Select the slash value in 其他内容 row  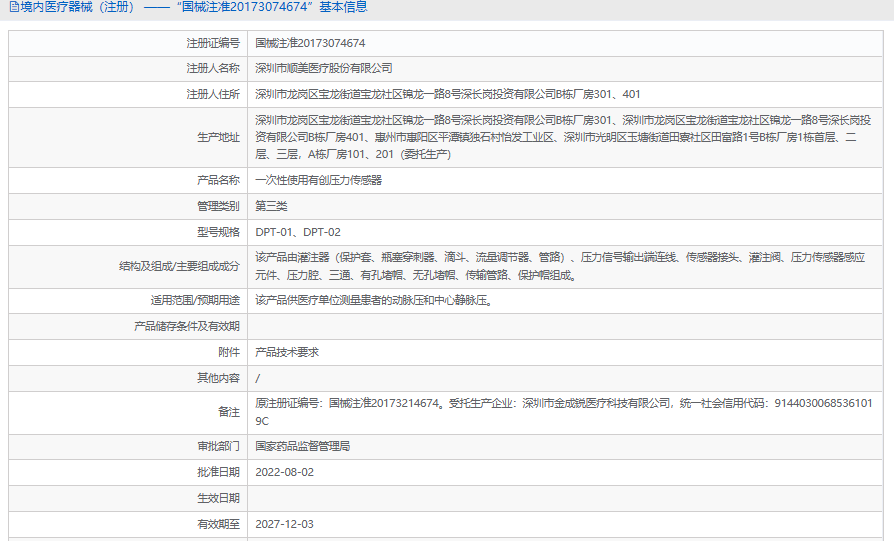258,379
